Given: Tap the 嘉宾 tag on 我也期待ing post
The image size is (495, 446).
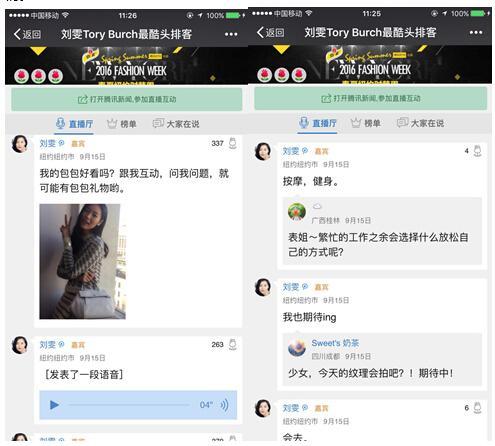Looking at the screenshot, I should click(x=321, y=287).
